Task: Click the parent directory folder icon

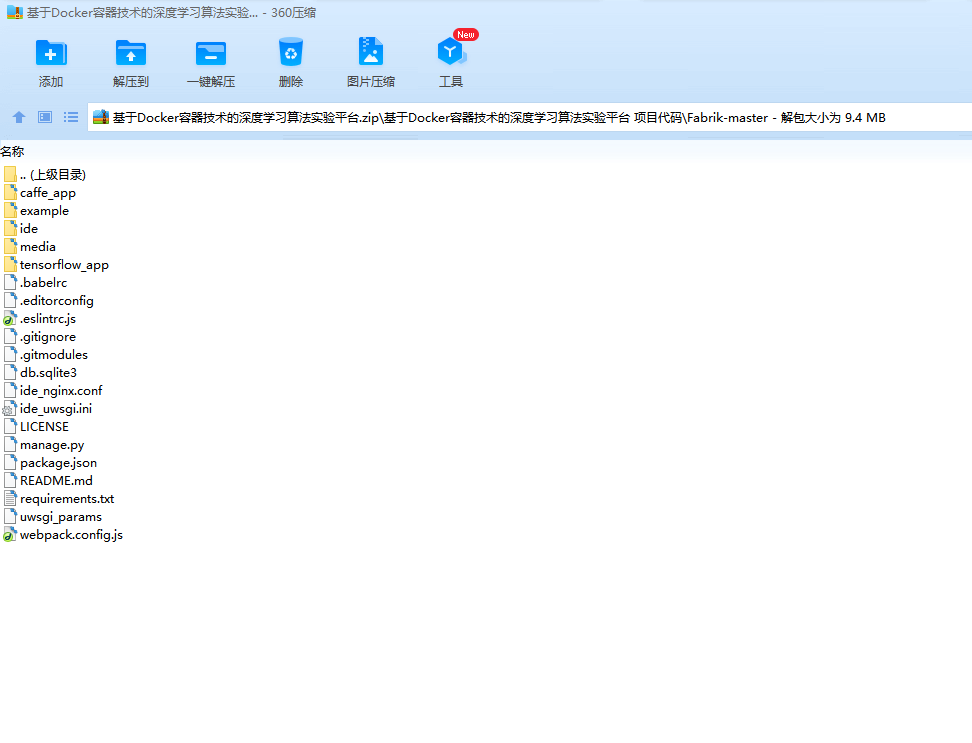Action: point(10,174)
